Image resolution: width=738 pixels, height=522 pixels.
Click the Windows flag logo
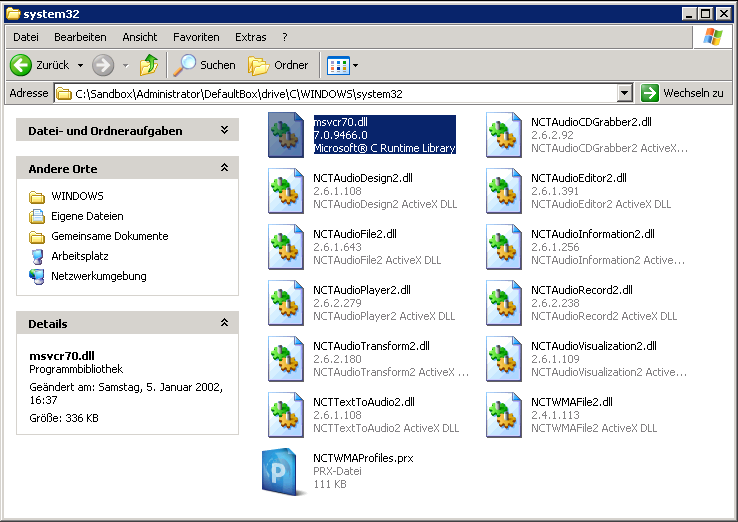pos(713,37)
